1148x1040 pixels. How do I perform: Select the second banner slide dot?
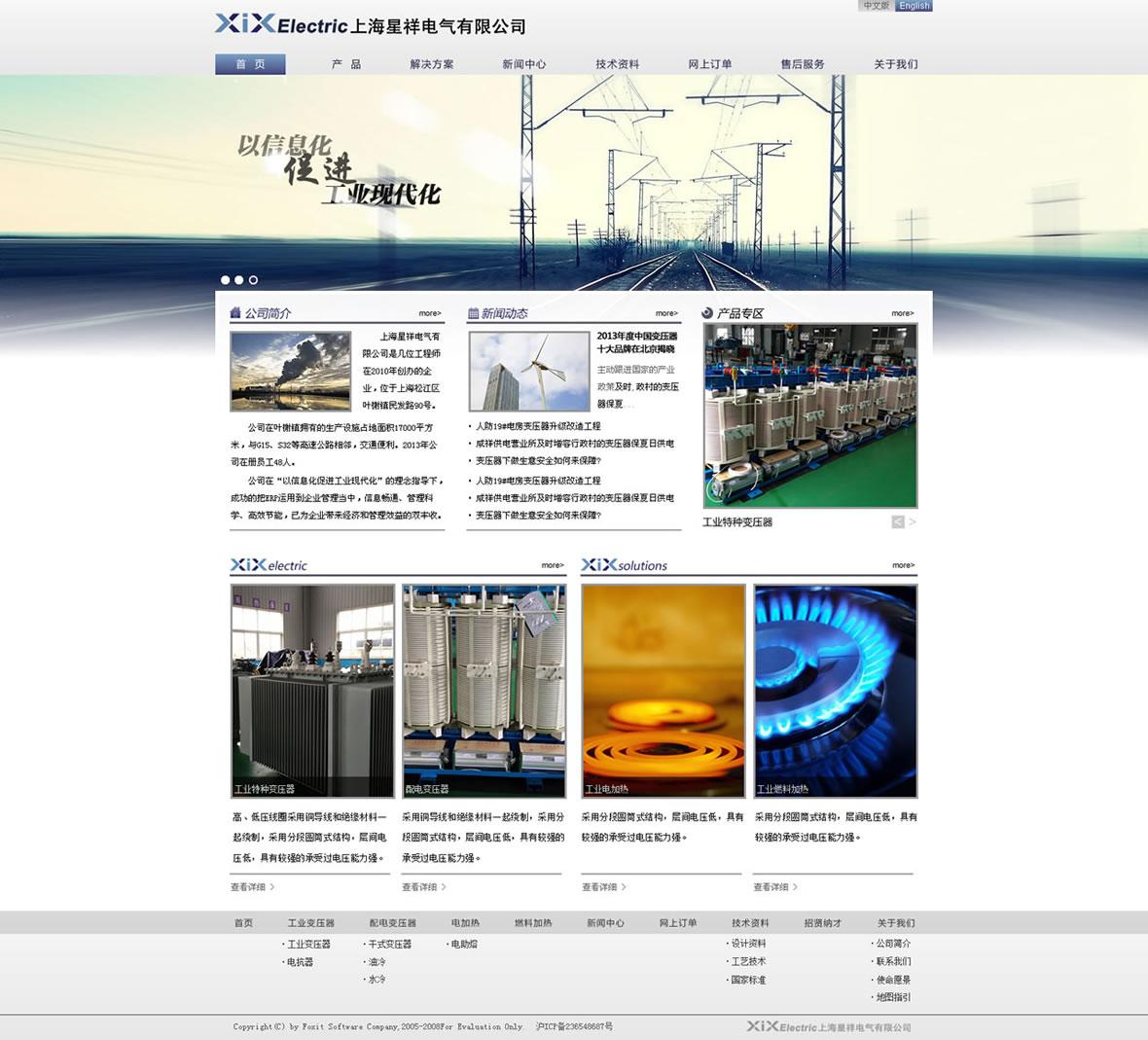(239, 280)
